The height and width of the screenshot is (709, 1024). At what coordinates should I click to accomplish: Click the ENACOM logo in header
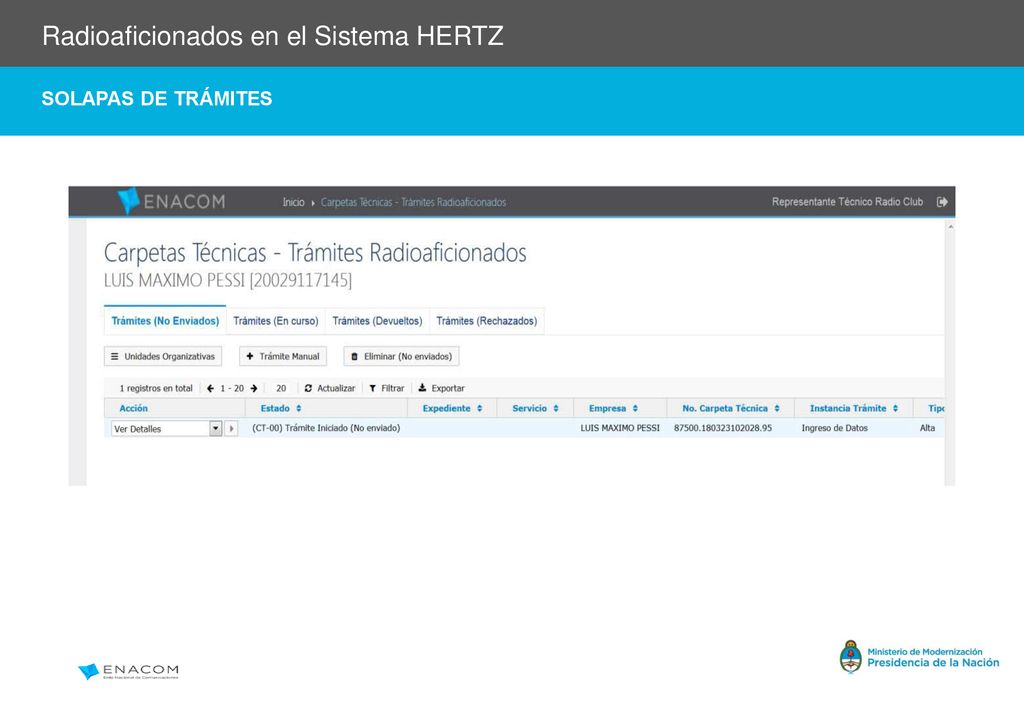tap(172, 201)
